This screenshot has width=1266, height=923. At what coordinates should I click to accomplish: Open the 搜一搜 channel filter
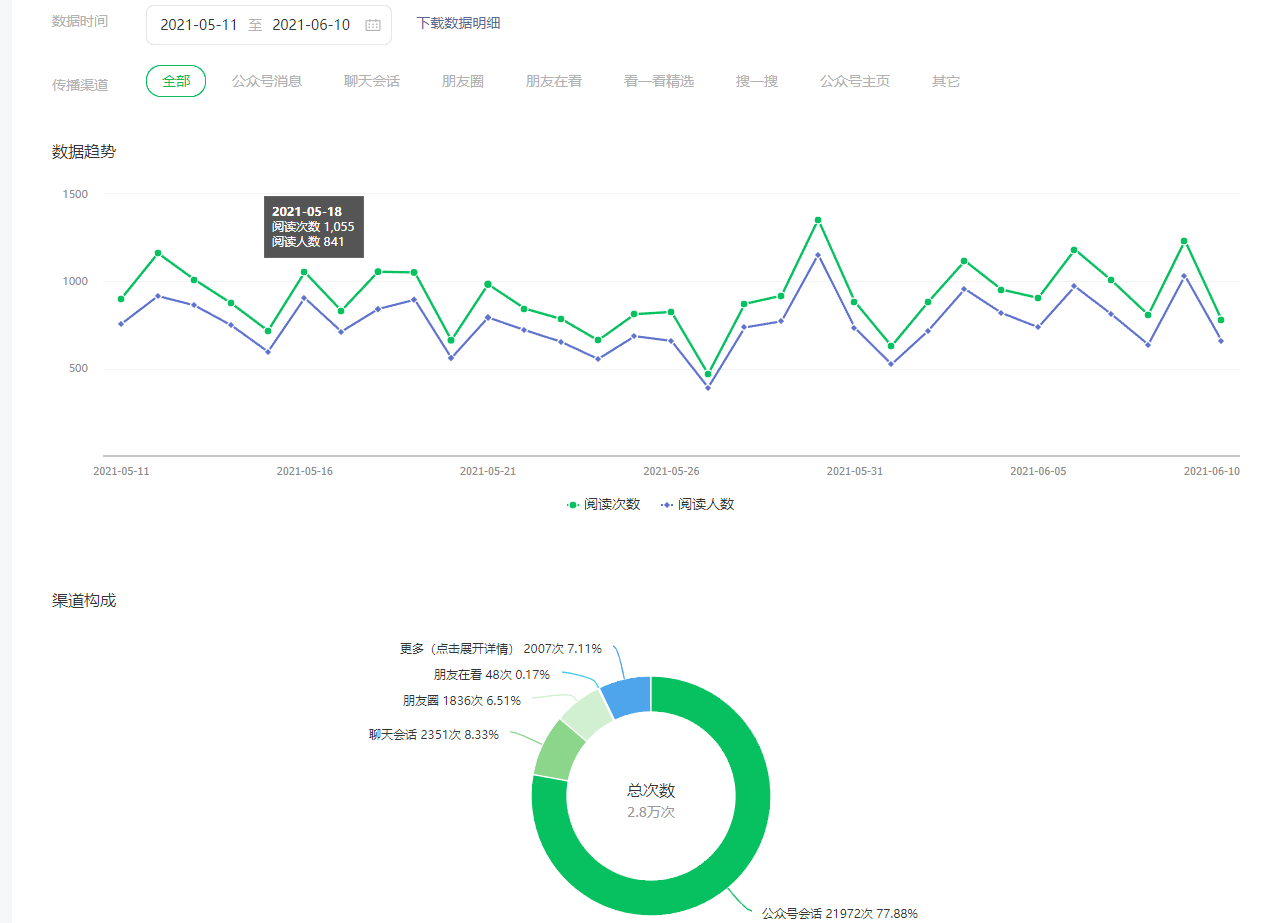tap(757, 81)
